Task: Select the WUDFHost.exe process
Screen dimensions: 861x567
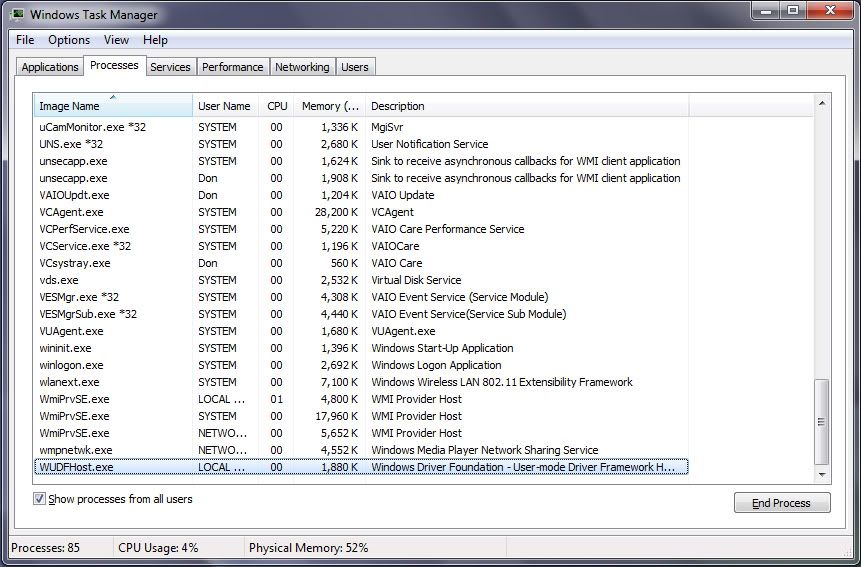Action: 361,467
